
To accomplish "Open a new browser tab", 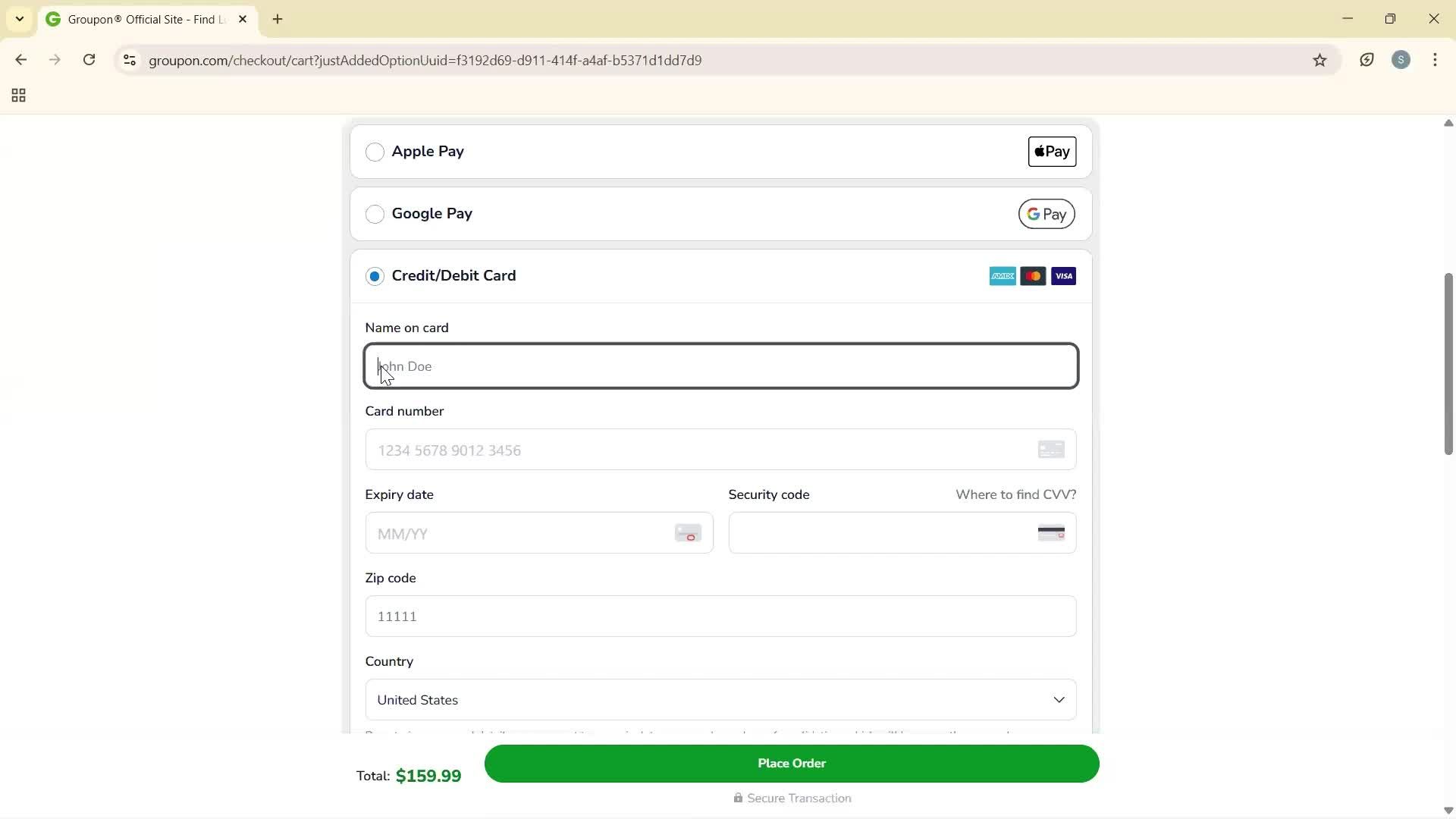I will coord(278,19).
